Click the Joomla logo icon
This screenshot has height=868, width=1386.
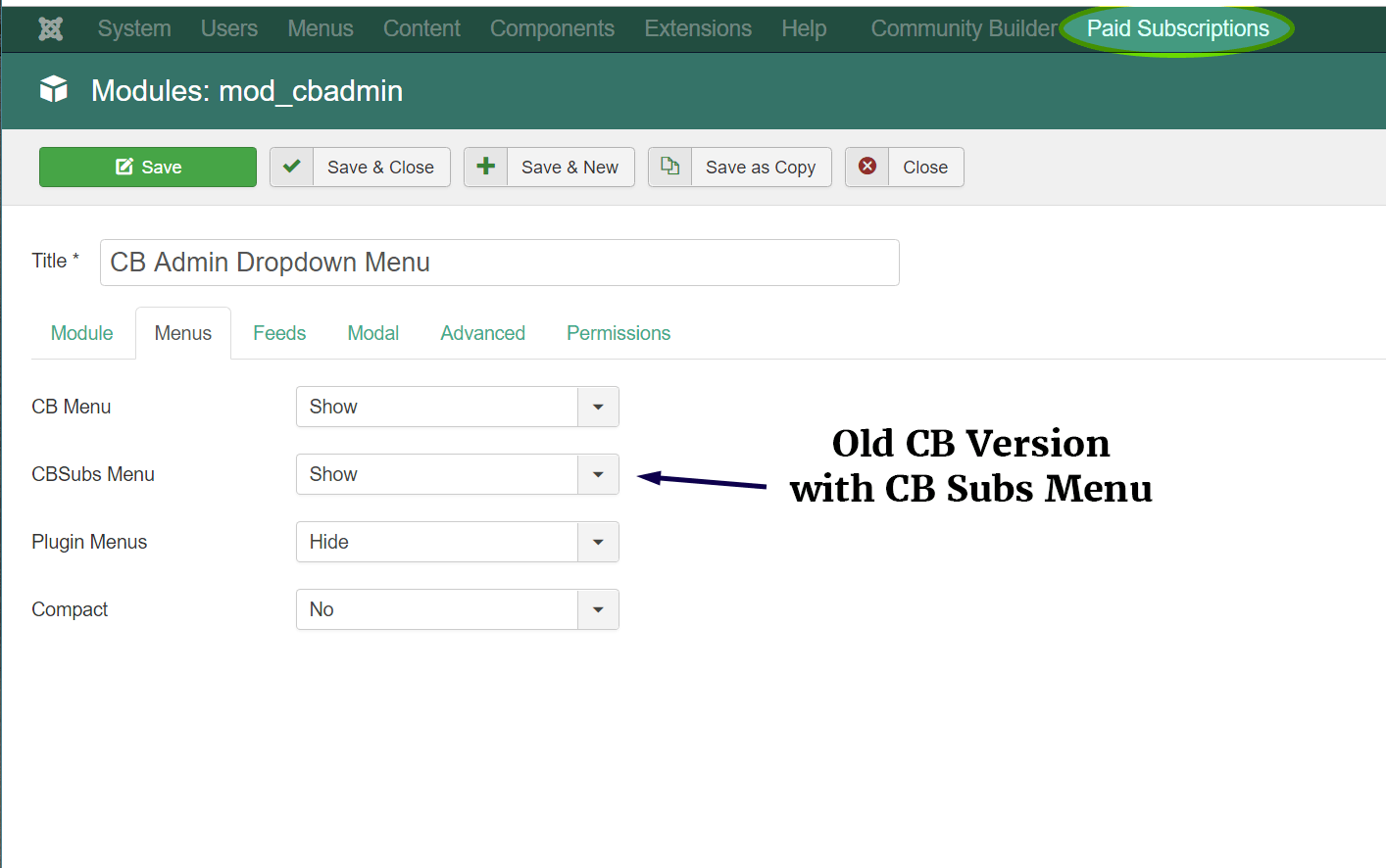pyautogui.click(x=51, y=29)
